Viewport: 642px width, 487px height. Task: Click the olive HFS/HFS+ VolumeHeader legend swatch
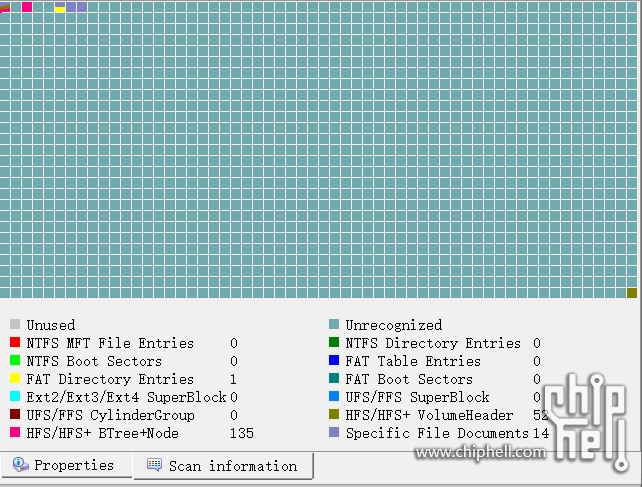334,415
